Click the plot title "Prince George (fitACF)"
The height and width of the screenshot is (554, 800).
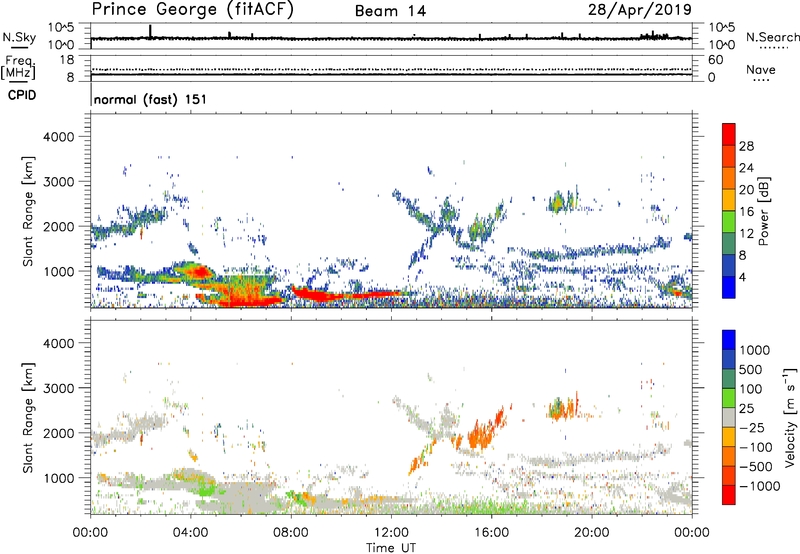pos(193,10)
